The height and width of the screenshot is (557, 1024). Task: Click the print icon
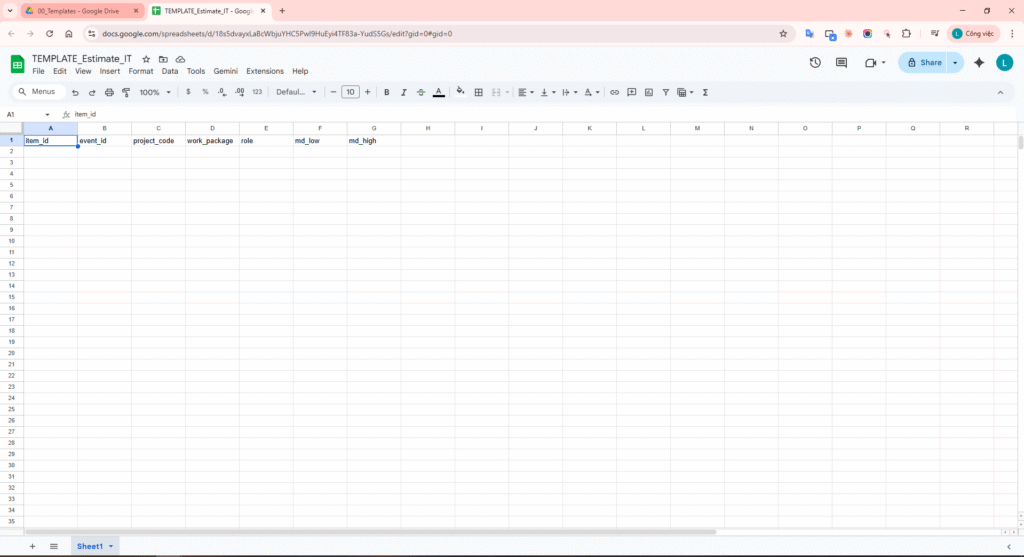(x=109, y=92)
